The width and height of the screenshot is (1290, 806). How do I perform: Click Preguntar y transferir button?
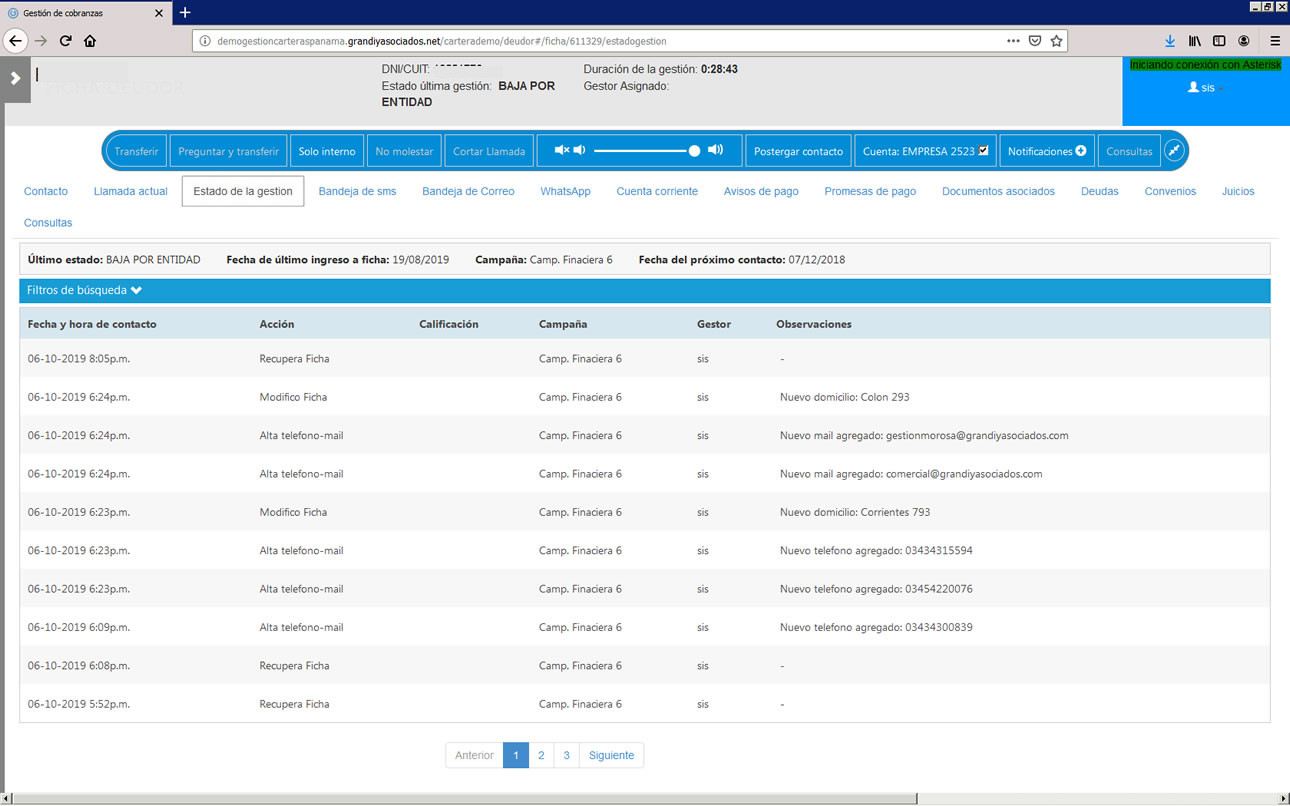[228, 151]
